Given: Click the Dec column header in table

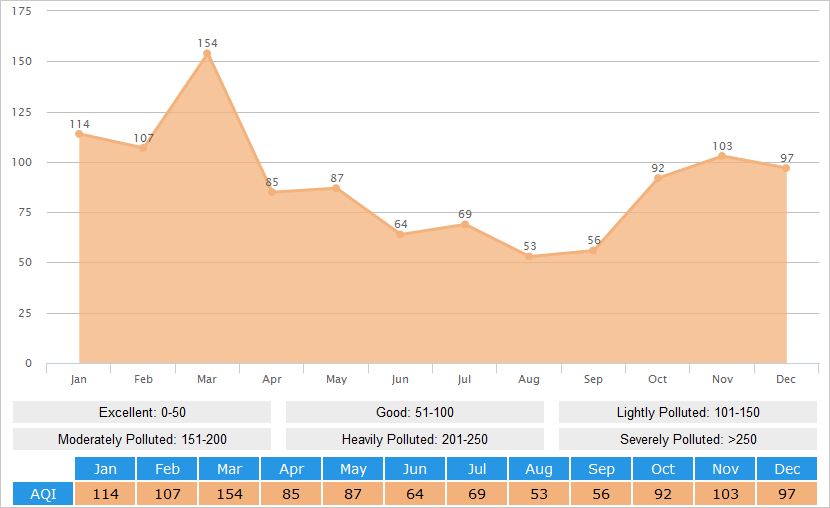Looking at the screenshot, I should click(787, 469).
